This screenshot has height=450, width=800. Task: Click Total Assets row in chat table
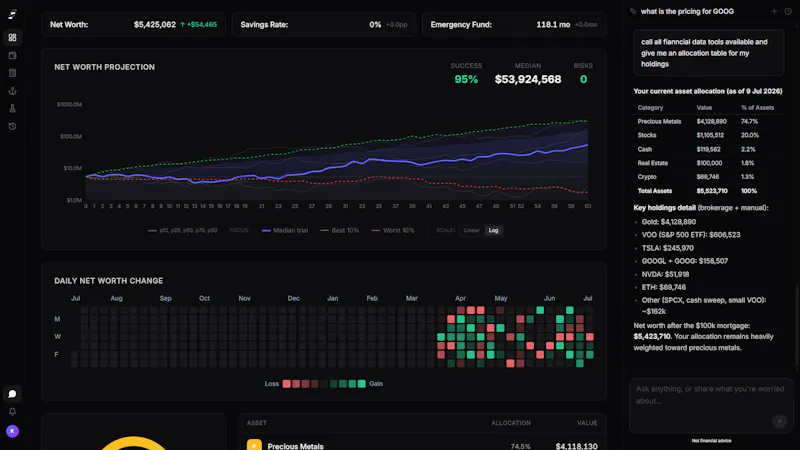click(709, 191)
